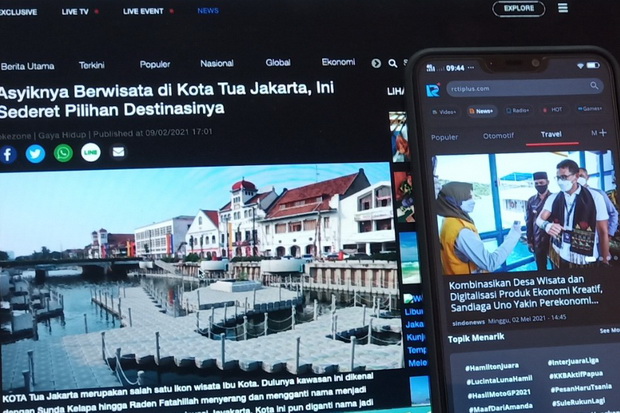Viewport: 620px width, 413px height.
Task: Share article via LINE icon
Action: pyautogui.click(x=91, y=152)
